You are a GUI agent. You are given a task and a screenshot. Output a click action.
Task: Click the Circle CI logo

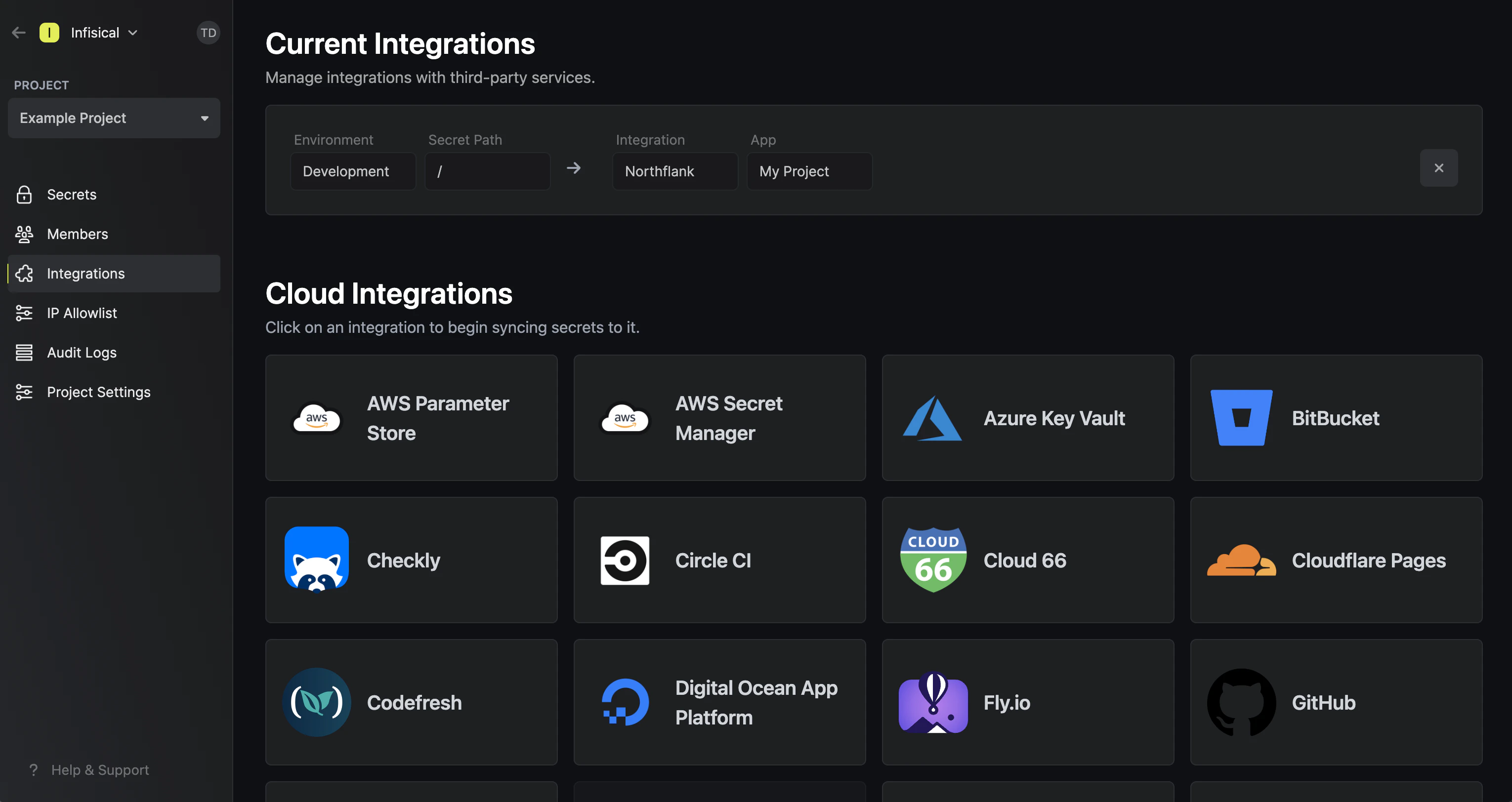625,561
